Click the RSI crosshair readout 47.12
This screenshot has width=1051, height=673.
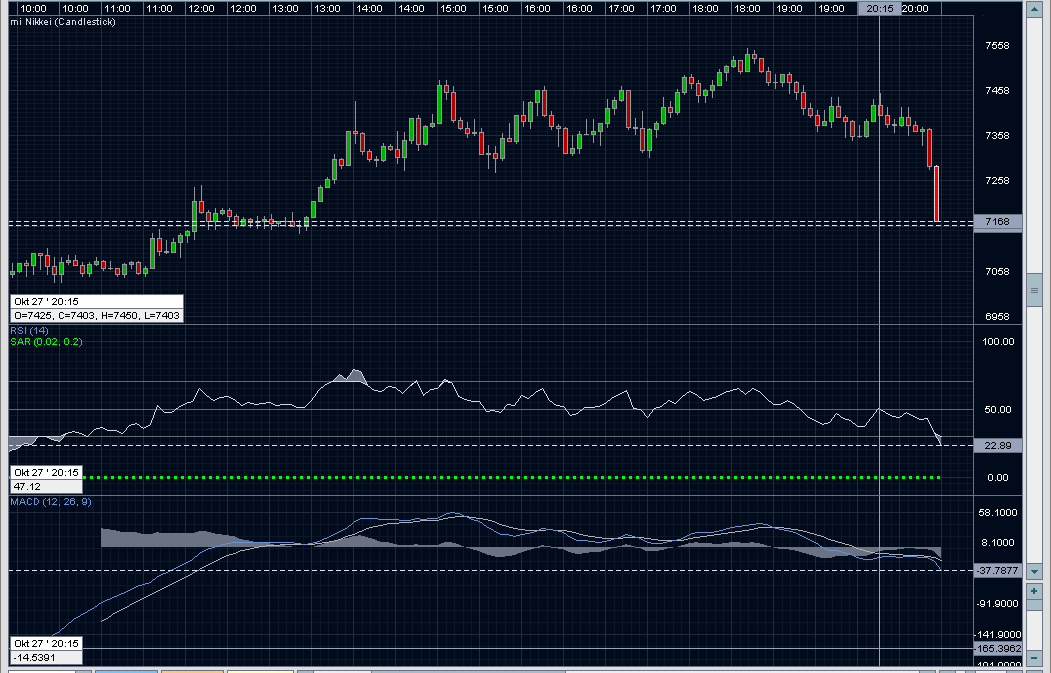46,487
